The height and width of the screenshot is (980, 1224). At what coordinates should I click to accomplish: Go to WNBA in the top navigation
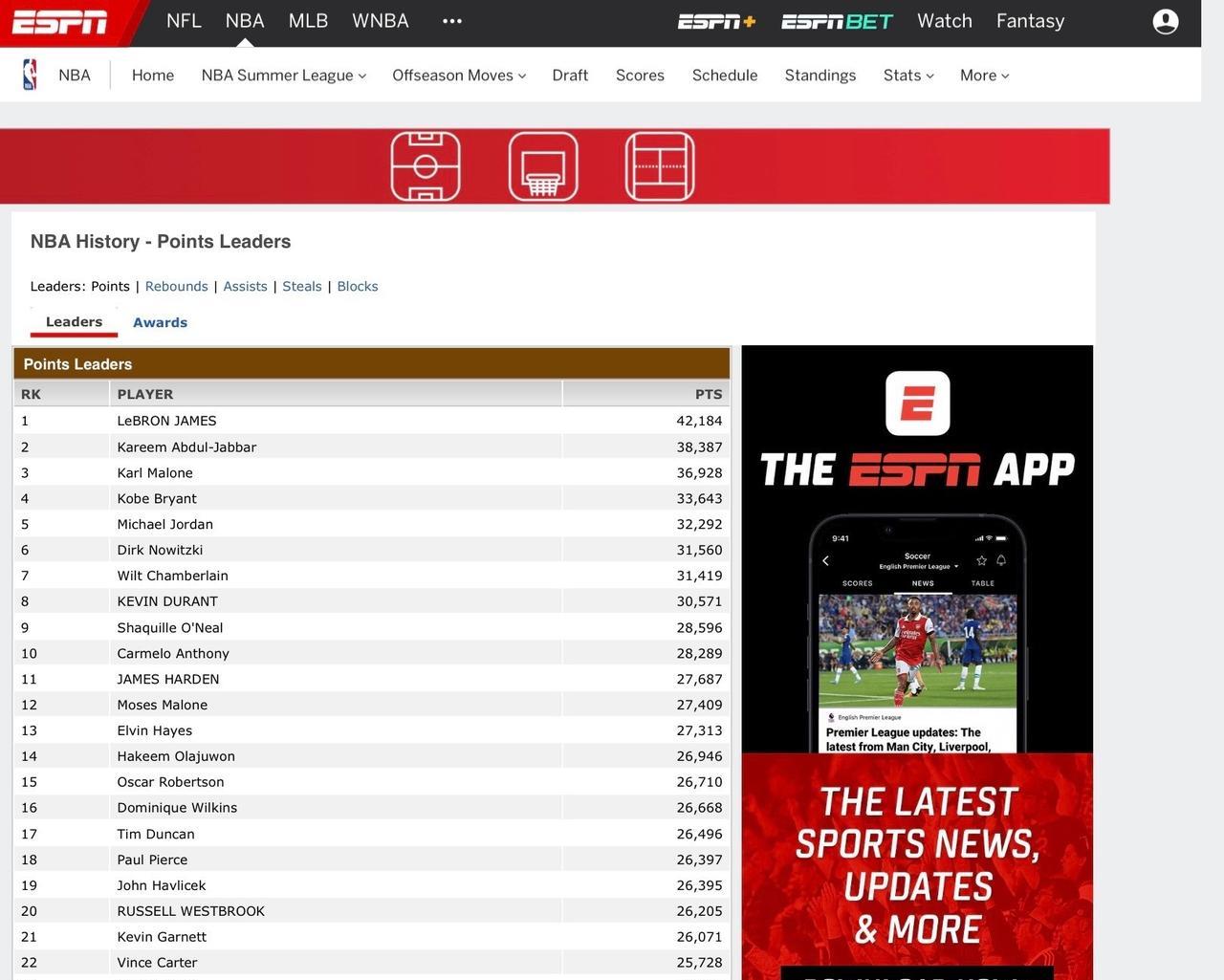pos(381,21)
